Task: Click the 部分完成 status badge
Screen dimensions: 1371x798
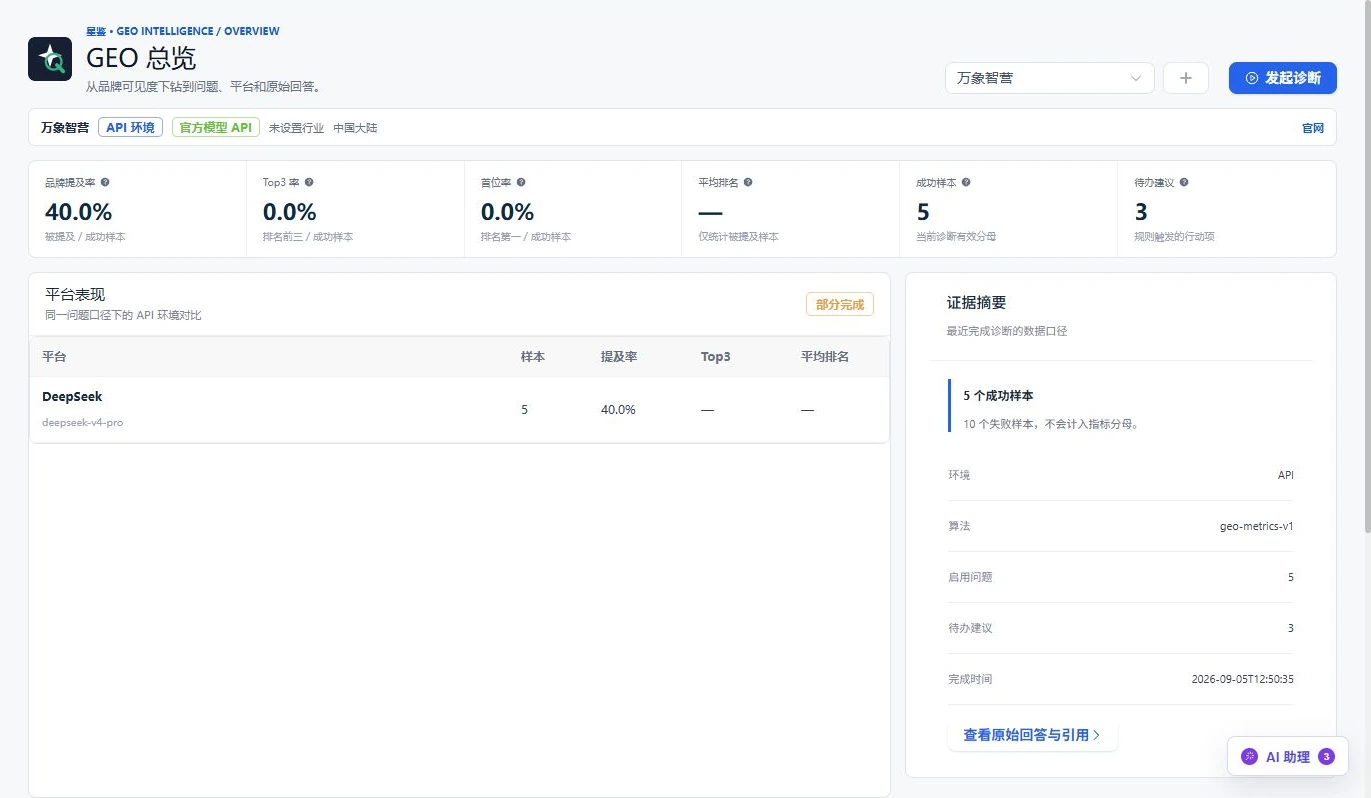Action: pyautogui.click(x=840, y=304)
